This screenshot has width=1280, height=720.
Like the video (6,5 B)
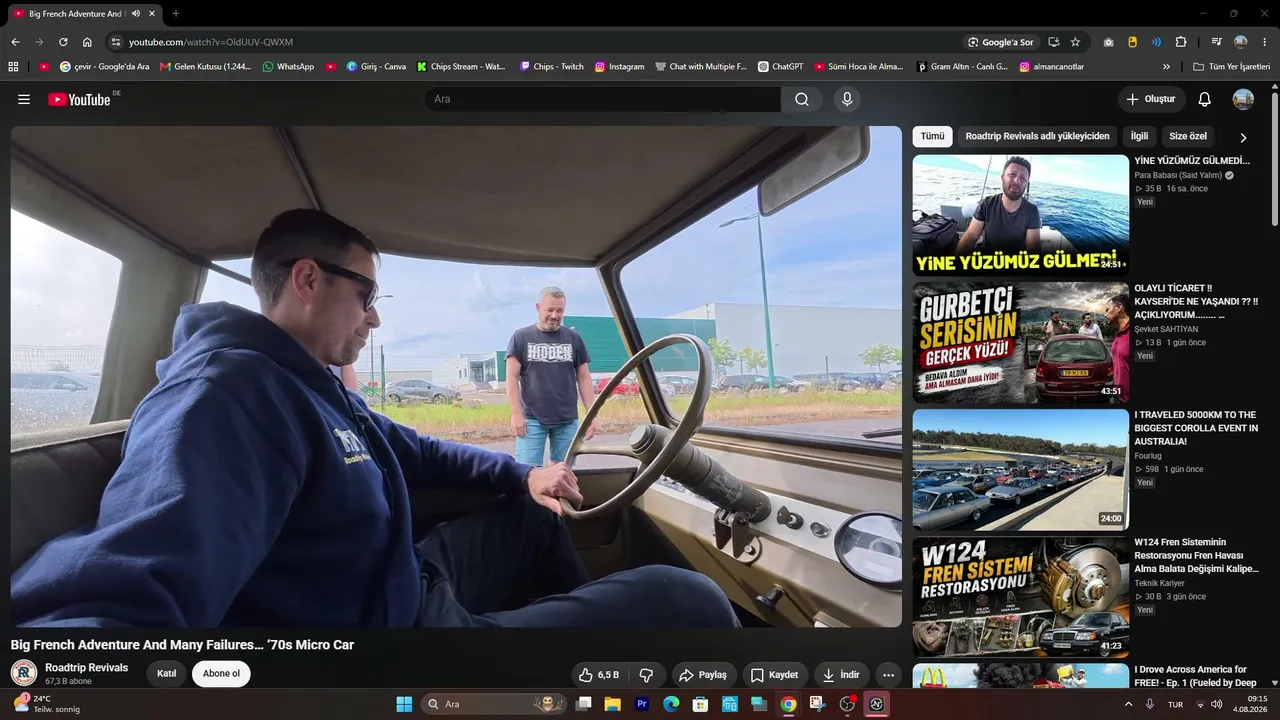click(x=598, y=675)
